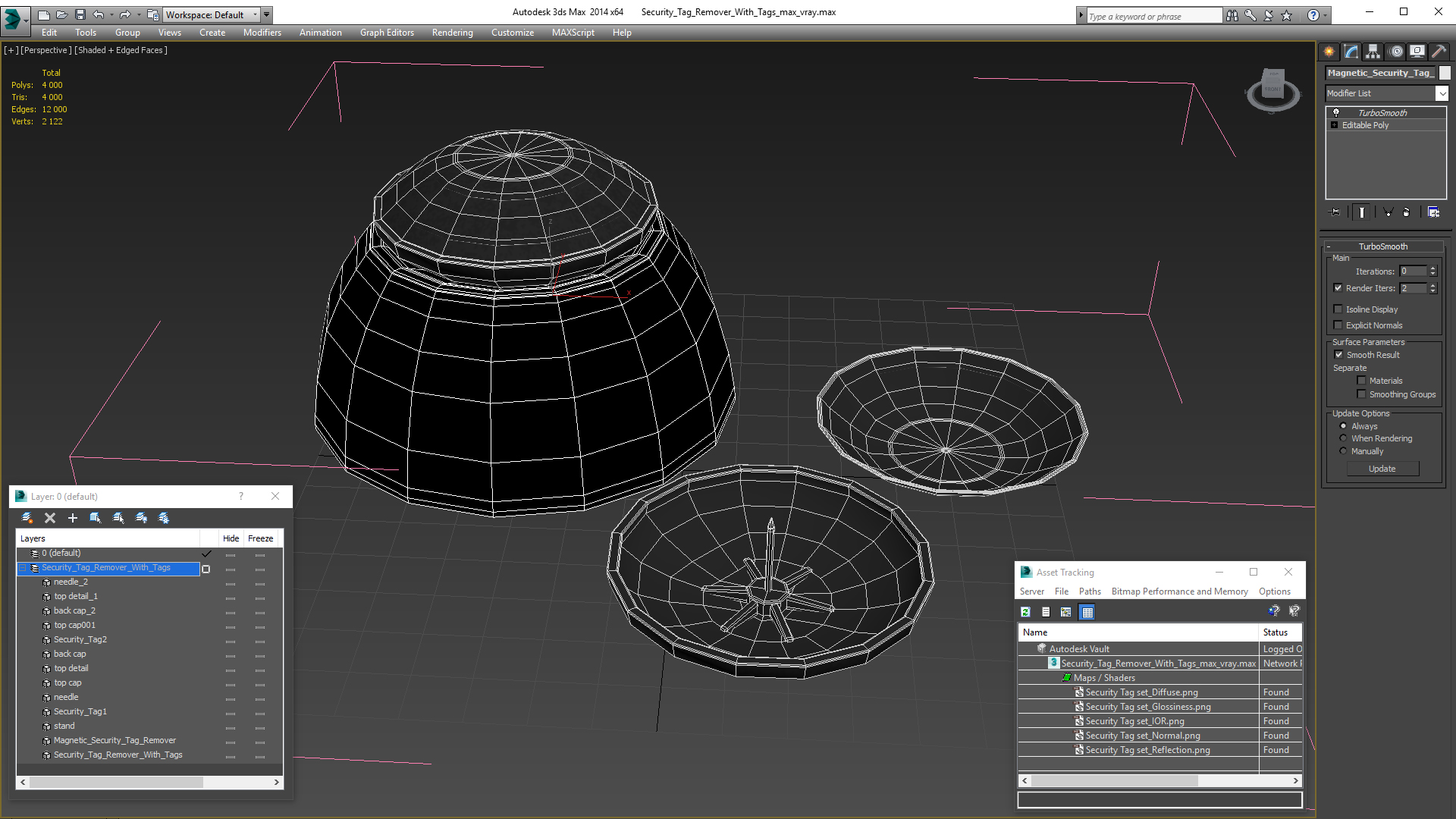Click the Save File toolbar icon
This screenshot has height=819, width=1456.
coord(80,14)
